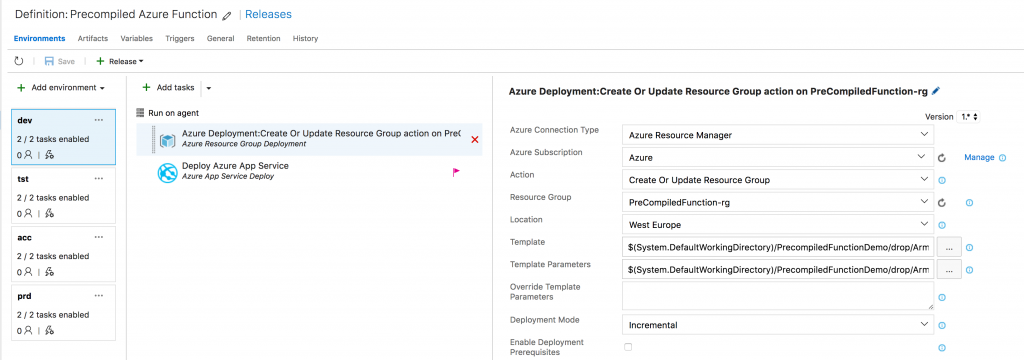
Task: Show info for Template Parameters field
Action: click(970, 270)
